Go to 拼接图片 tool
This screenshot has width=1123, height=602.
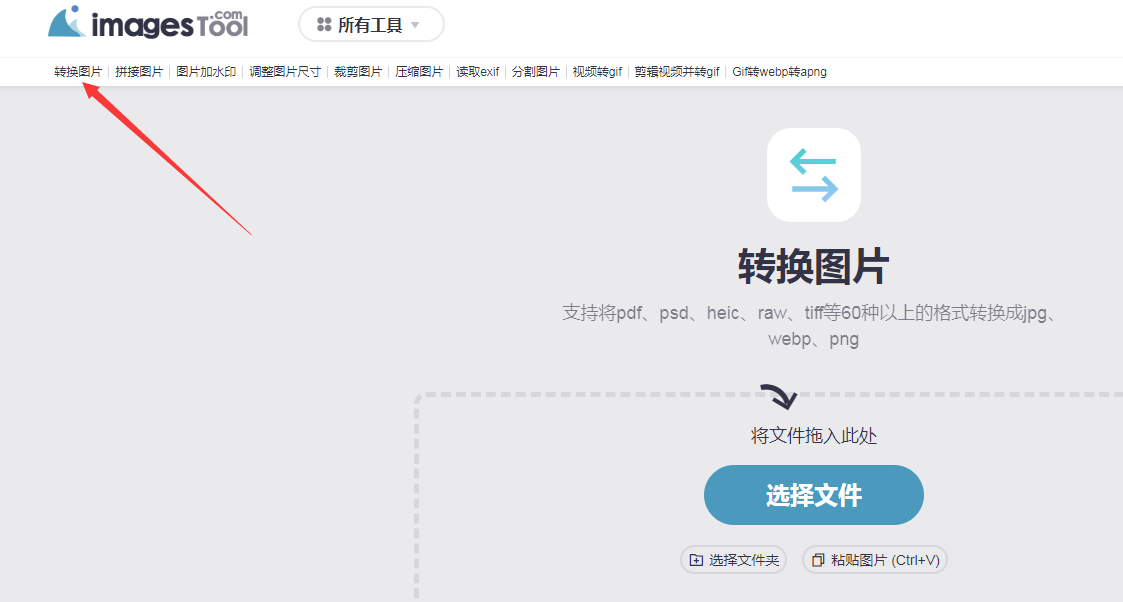pos(139,72)
